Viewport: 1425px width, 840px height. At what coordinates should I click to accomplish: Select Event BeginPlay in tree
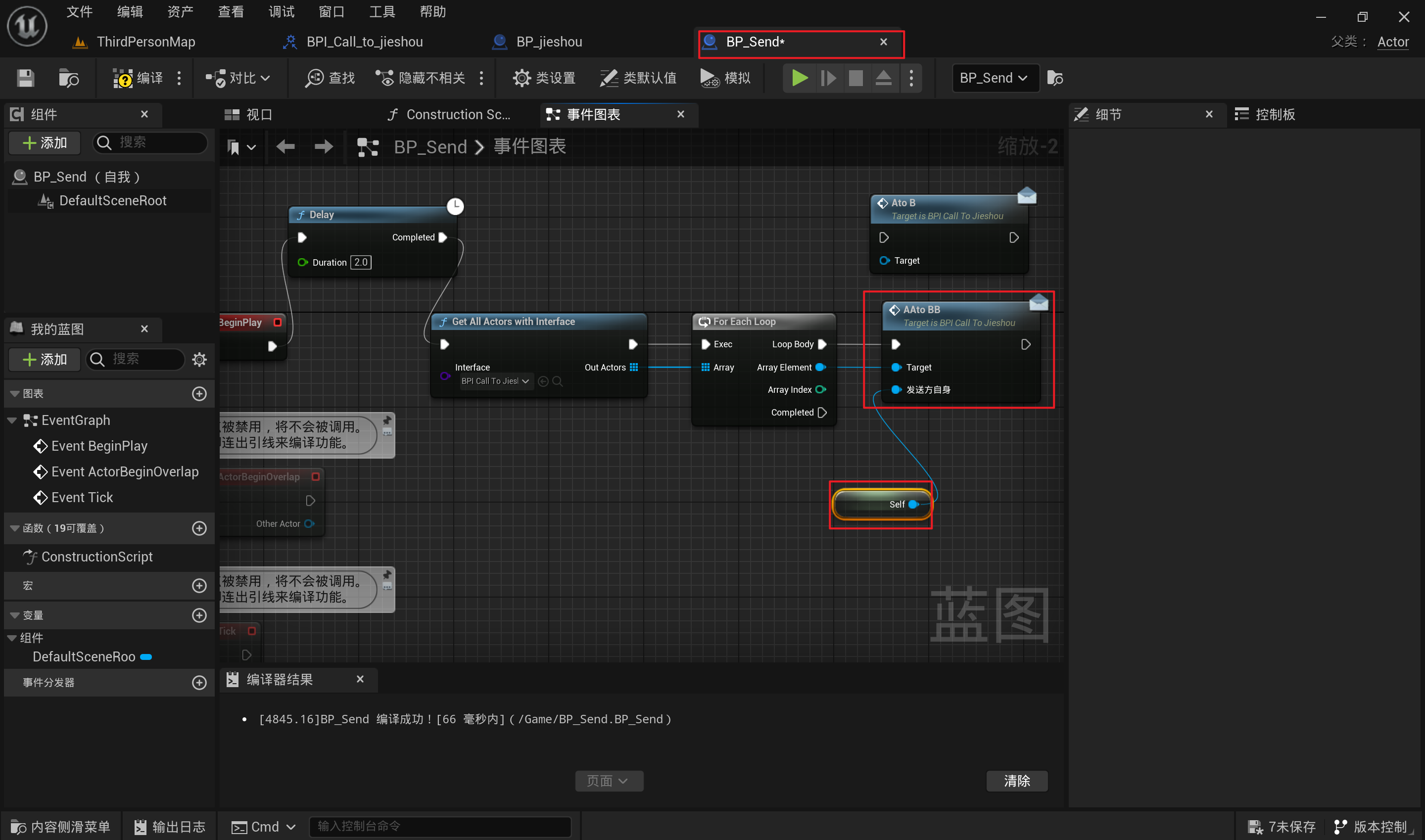click(99, 446)
